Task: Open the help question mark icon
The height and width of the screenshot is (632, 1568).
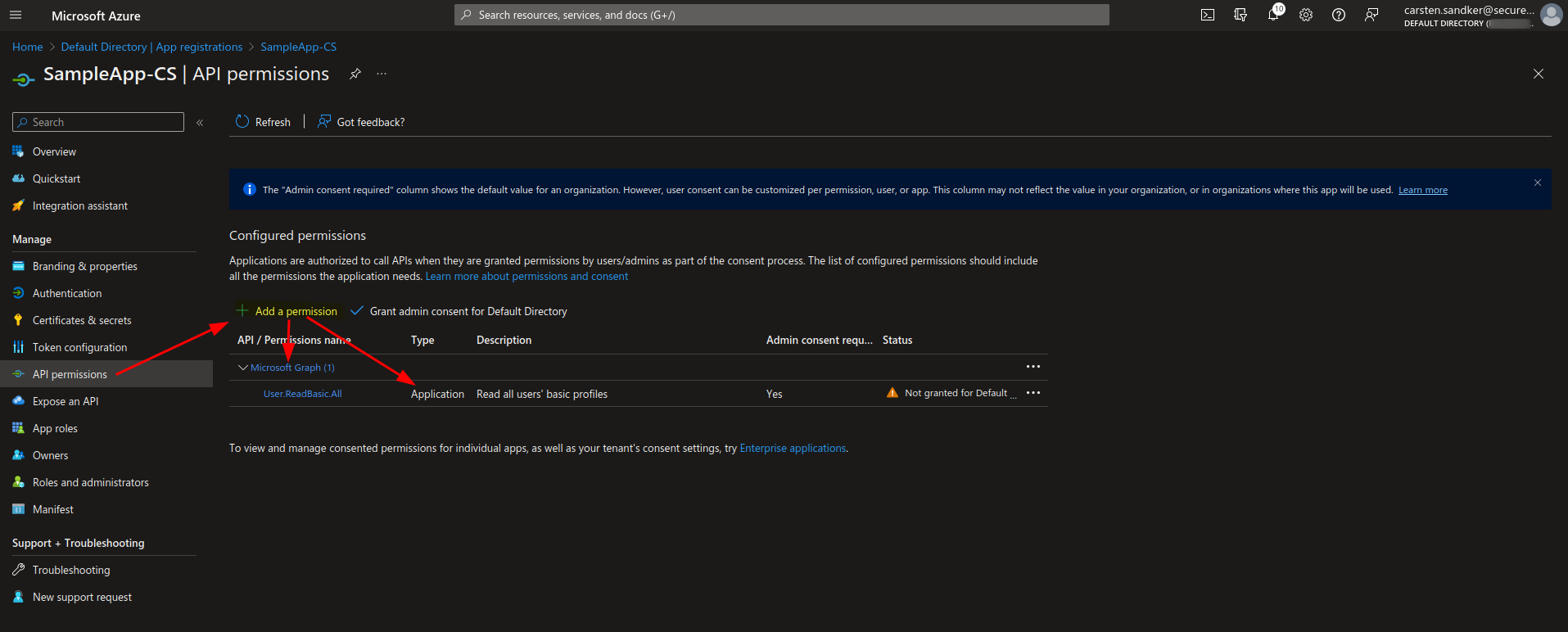Action: (1339, 15)
